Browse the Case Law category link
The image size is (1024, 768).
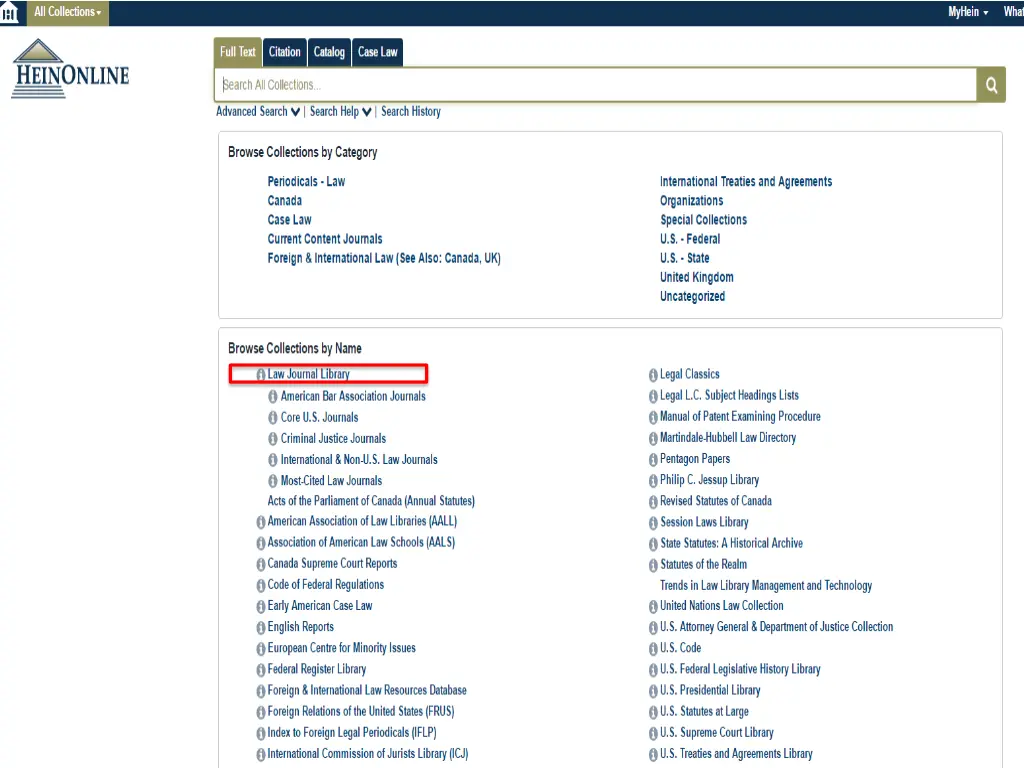coord(289,219)
